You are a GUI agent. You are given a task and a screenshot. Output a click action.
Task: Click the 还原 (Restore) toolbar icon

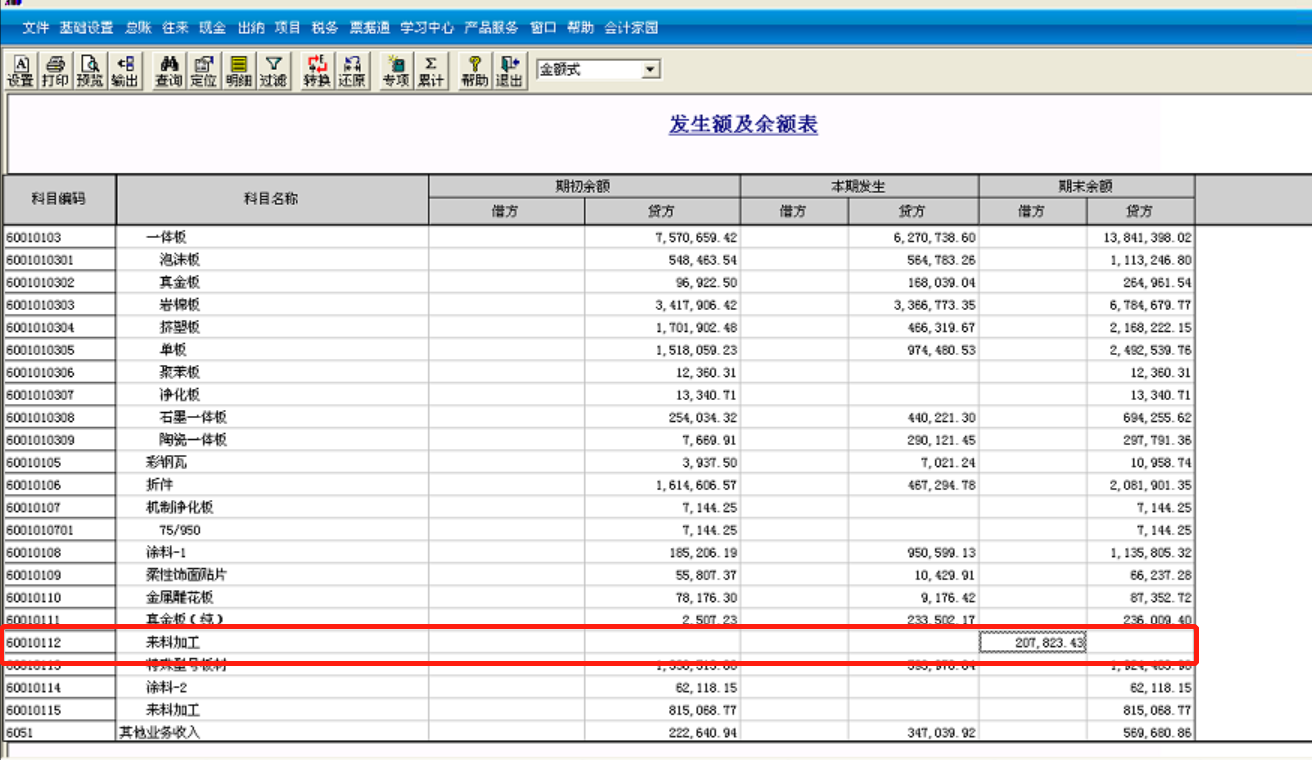[x=352, y=70]
